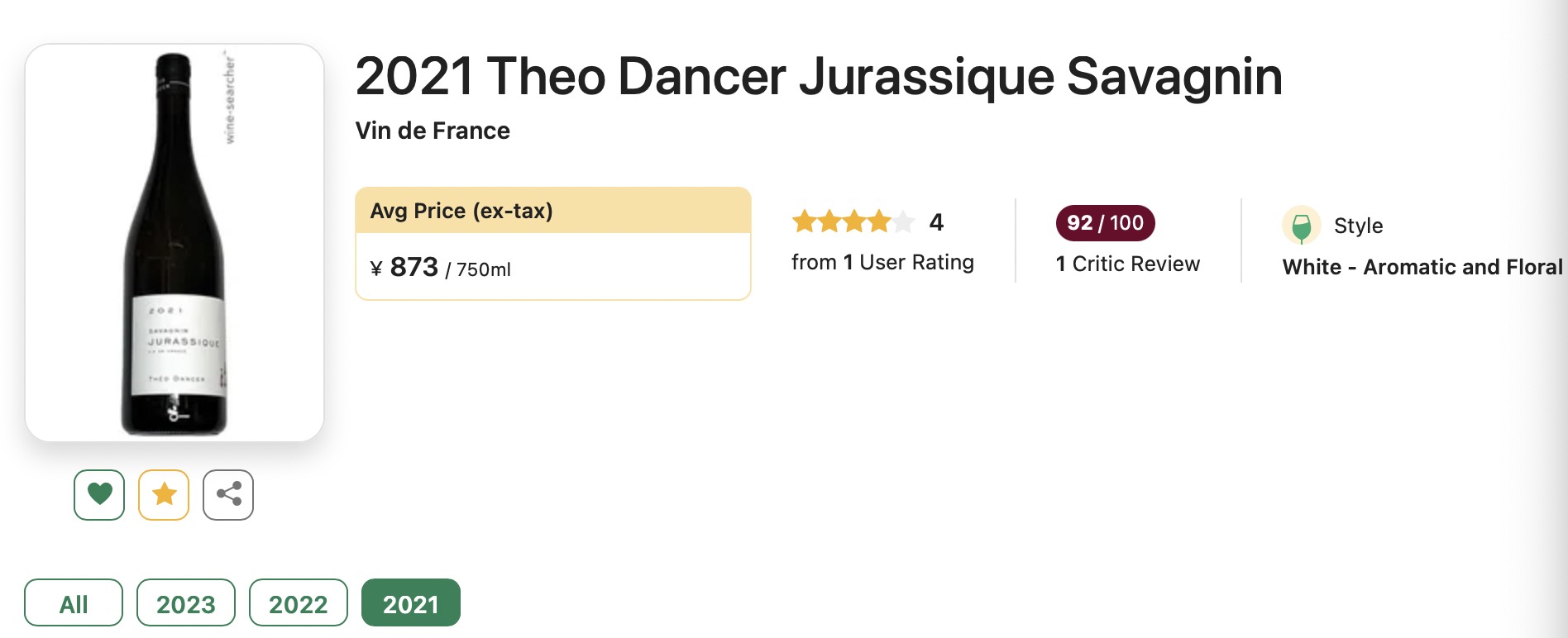Screen dimensions: 1568x638
Task: Click the fifth grey rating star
Action: click(x=903, y=221)
